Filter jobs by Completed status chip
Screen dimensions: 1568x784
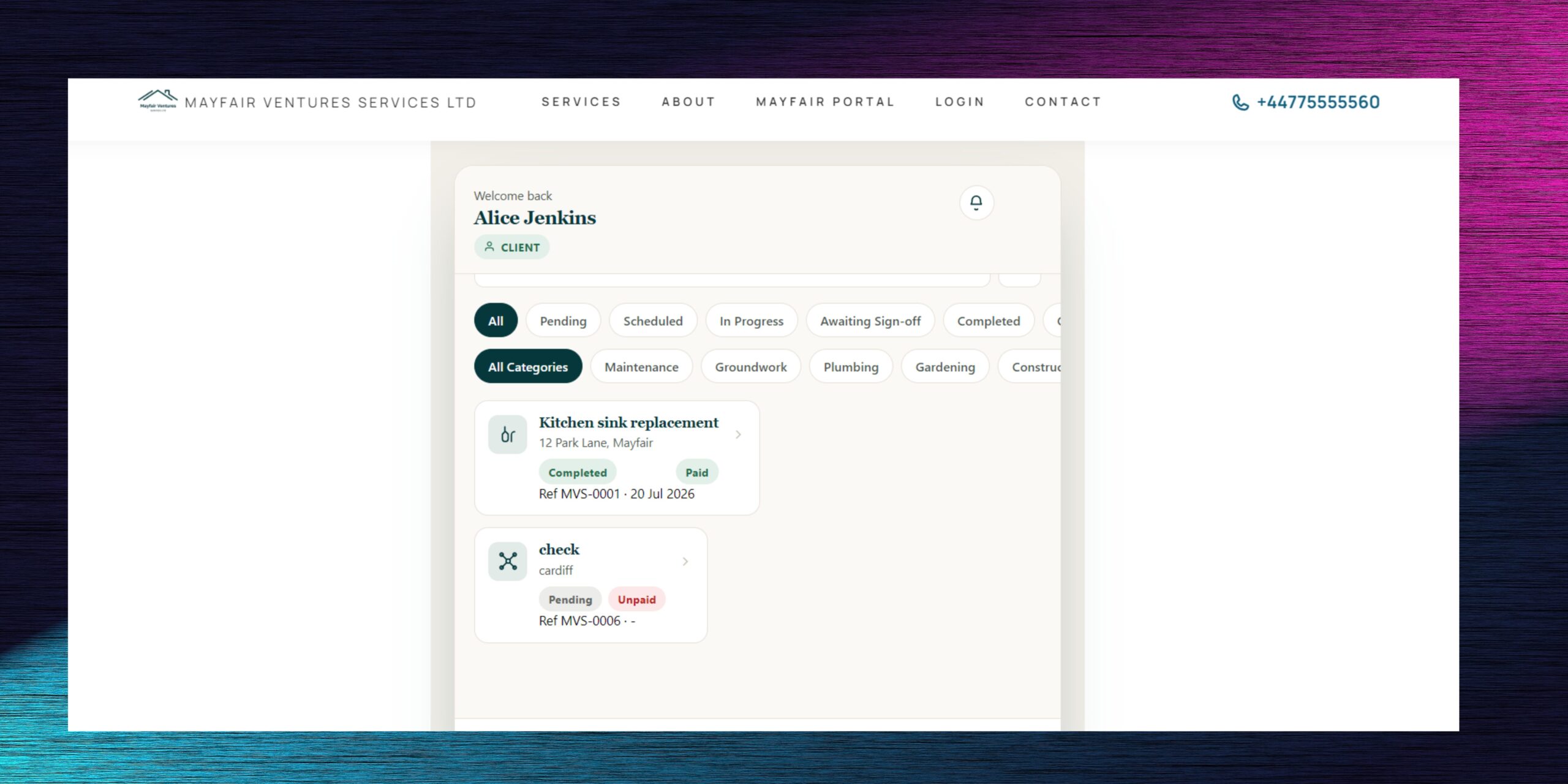click(989, 320)
